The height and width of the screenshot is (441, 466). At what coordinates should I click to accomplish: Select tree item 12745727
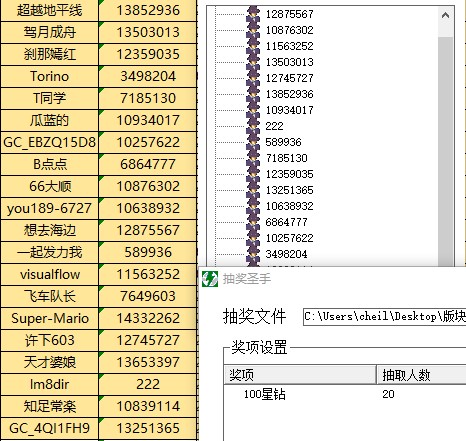click(x=289, y=78)
